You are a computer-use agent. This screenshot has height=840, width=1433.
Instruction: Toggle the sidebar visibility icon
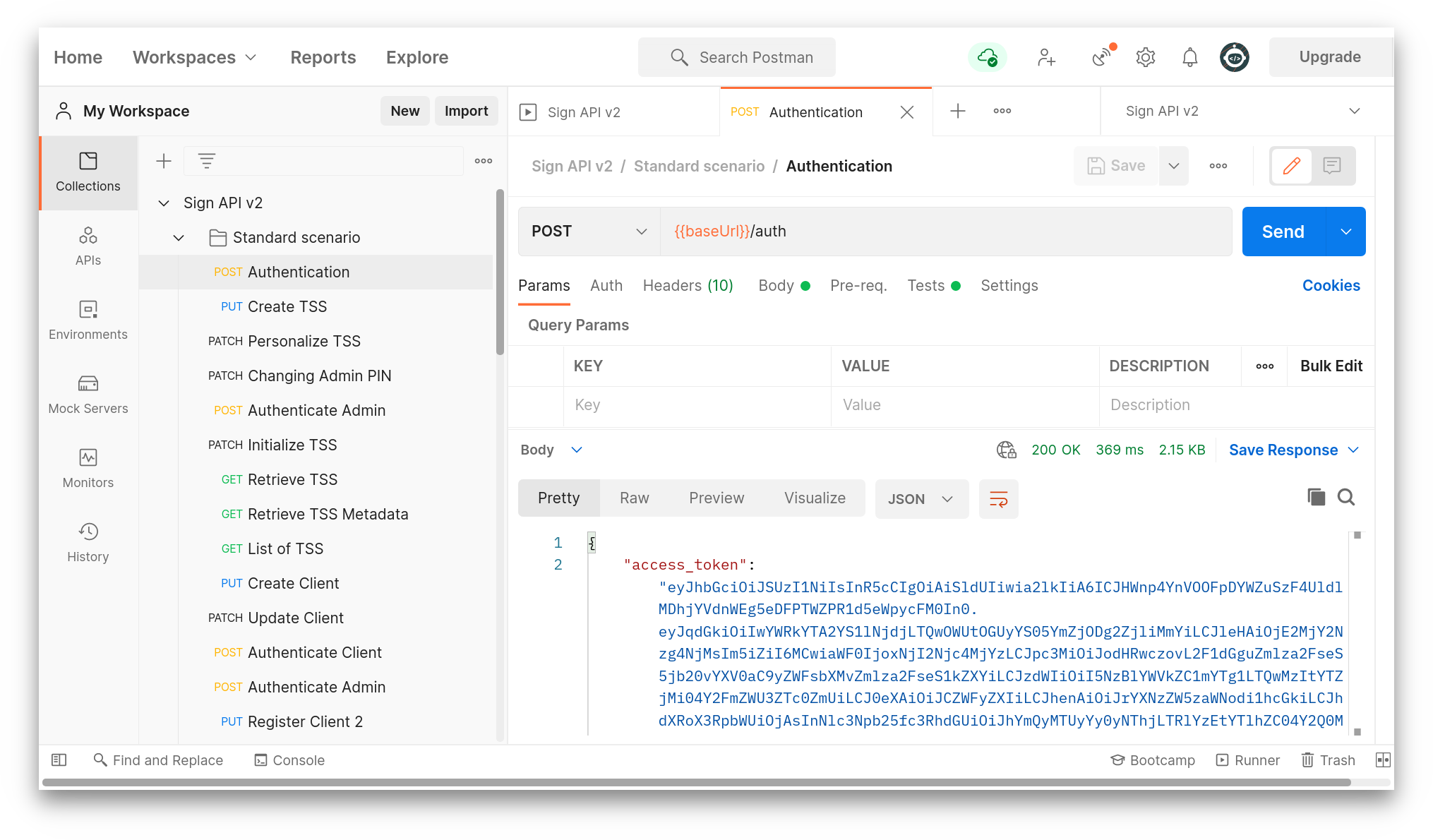59,760
